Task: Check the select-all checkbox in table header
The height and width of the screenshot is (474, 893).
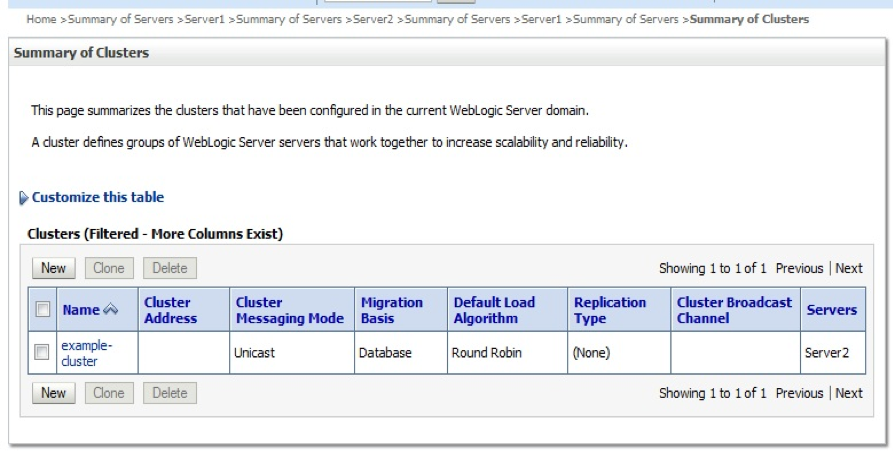Action: (43, 309)
